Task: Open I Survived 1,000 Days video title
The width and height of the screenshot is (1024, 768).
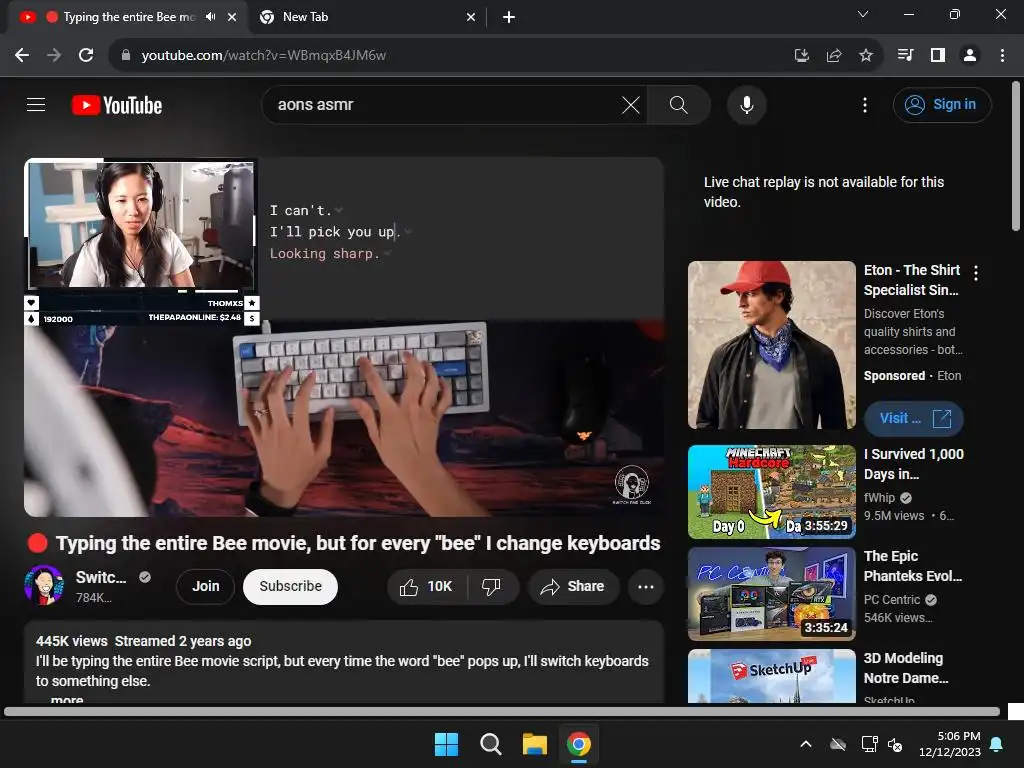Action: 914,464
